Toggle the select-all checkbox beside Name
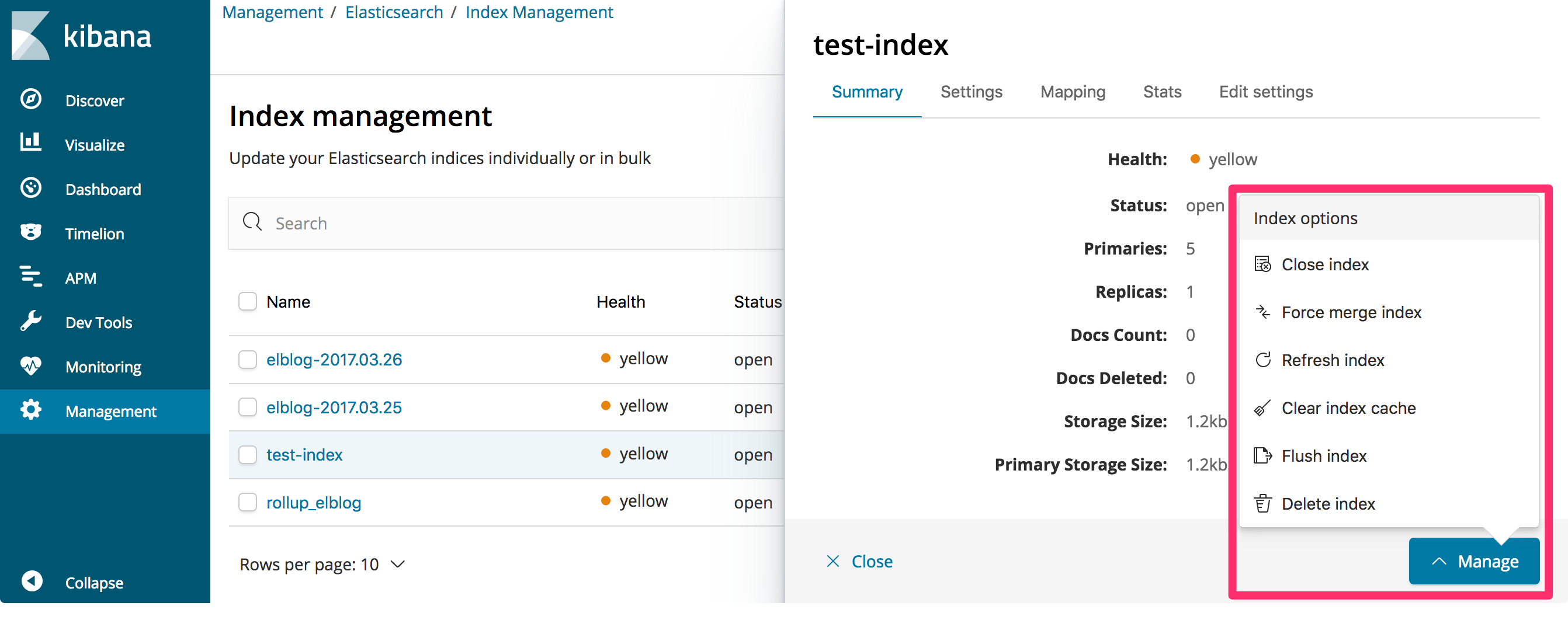 [x=247, y=301]
